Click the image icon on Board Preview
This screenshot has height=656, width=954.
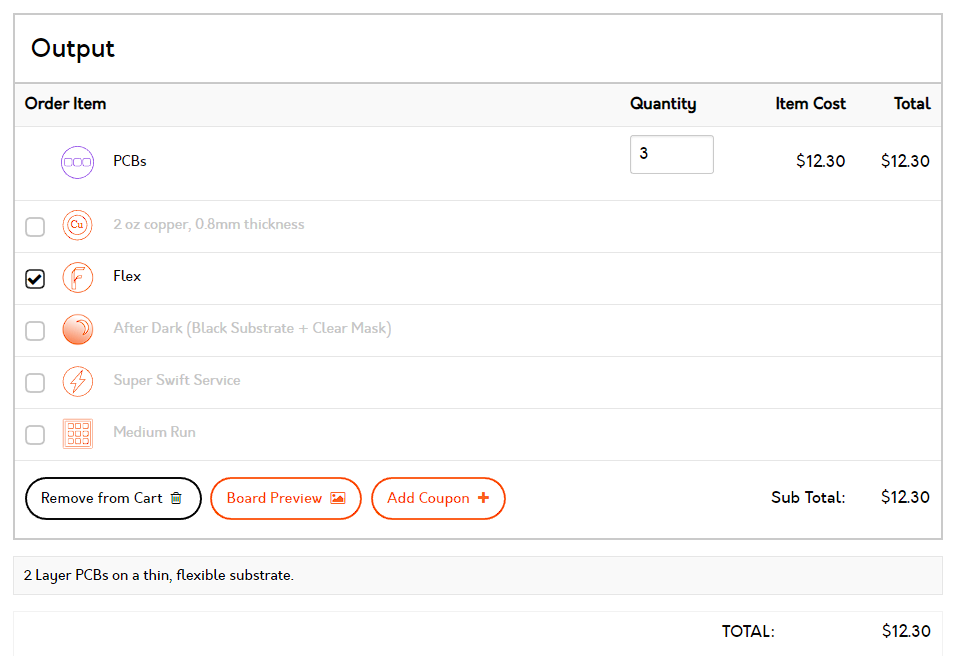coord(338,498)
